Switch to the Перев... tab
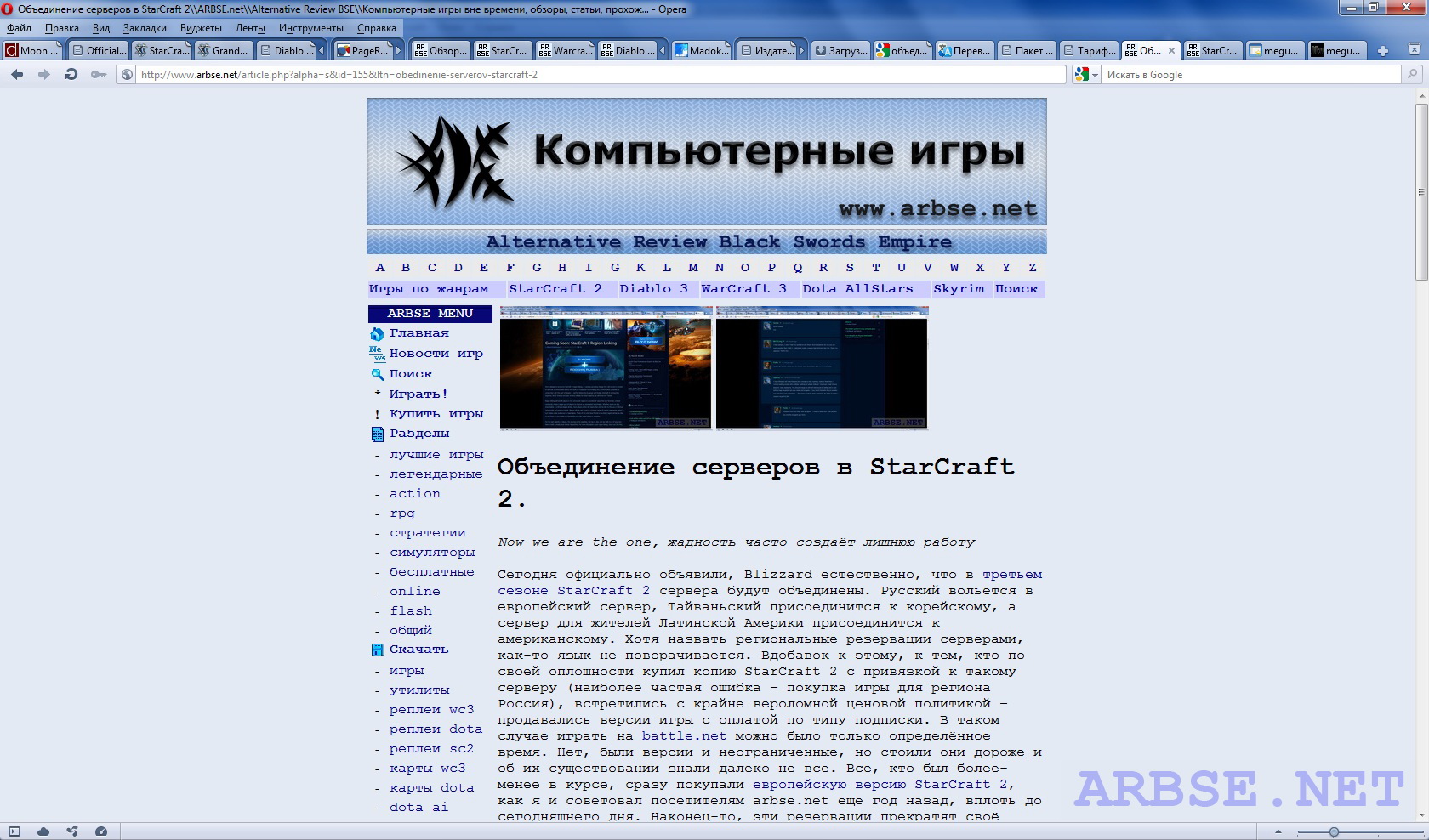Viewport: 1429px width, 840px height. point(965,51)
